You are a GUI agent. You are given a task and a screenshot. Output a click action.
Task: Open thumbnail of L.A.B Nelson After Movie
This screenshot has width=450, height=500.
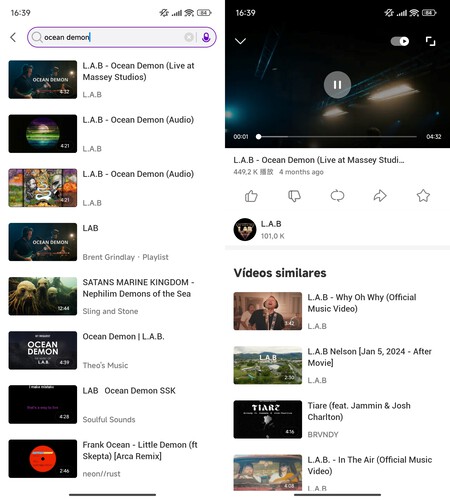pos(268,365)
